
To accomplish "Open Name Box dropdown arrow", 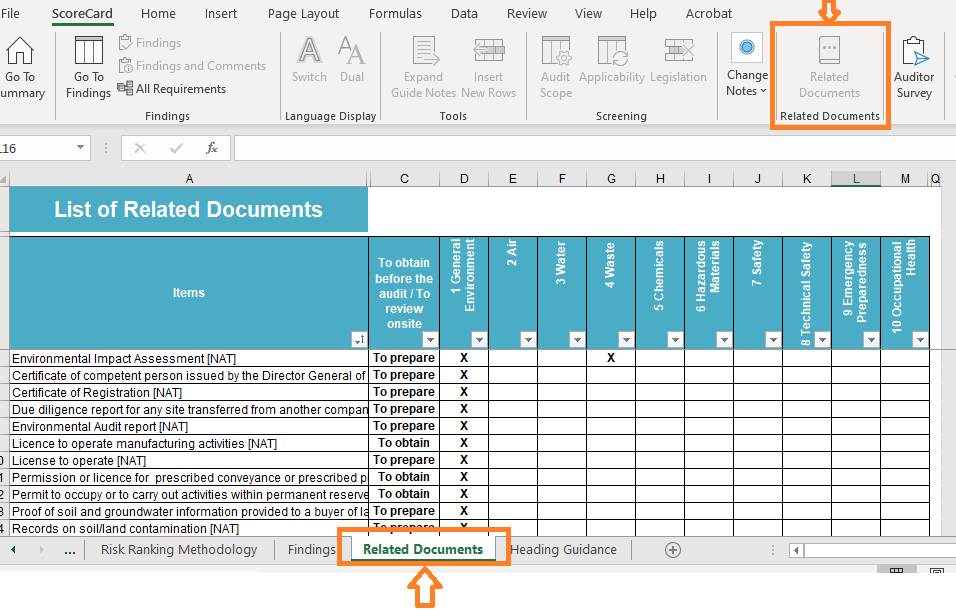I will click(80, 148).
